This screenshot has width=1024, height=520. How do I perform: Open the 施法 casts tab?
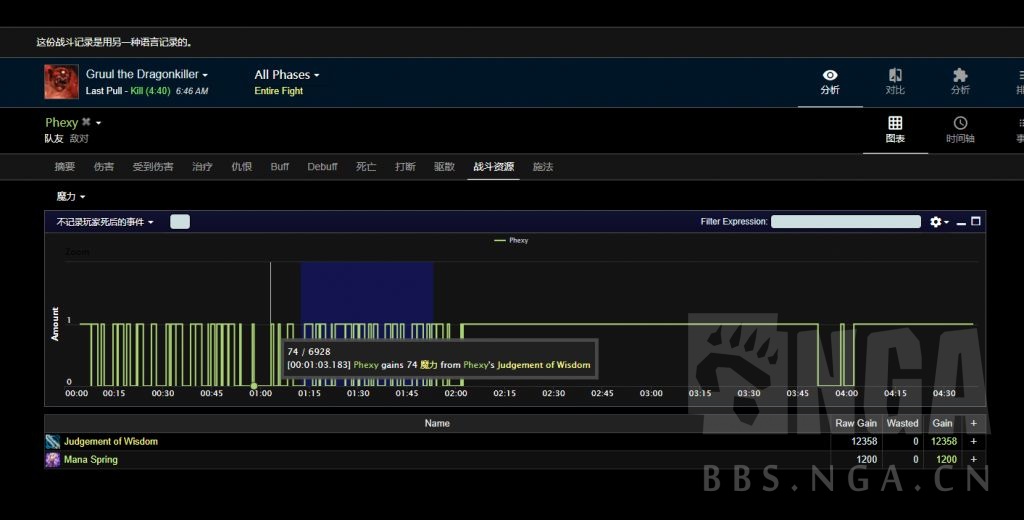pos(543,167)
